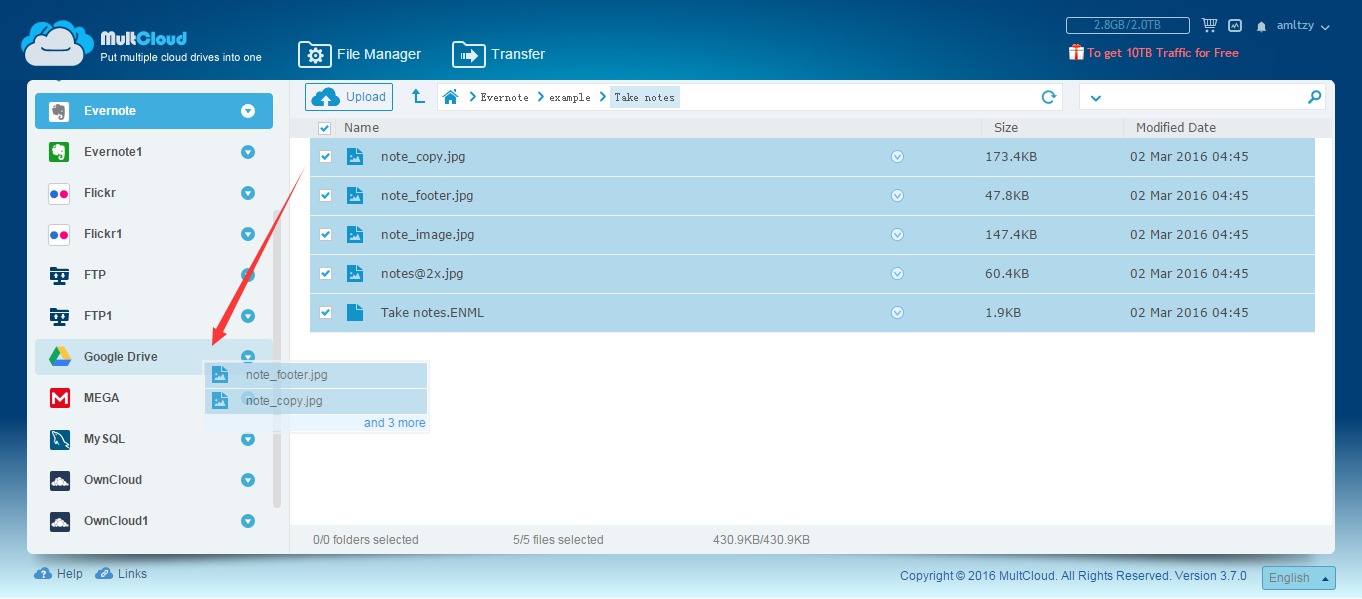Select the notes@2x.jpg file name
Image resolution: width=1362 pixels, height=599 pixels.
(422, 274)
